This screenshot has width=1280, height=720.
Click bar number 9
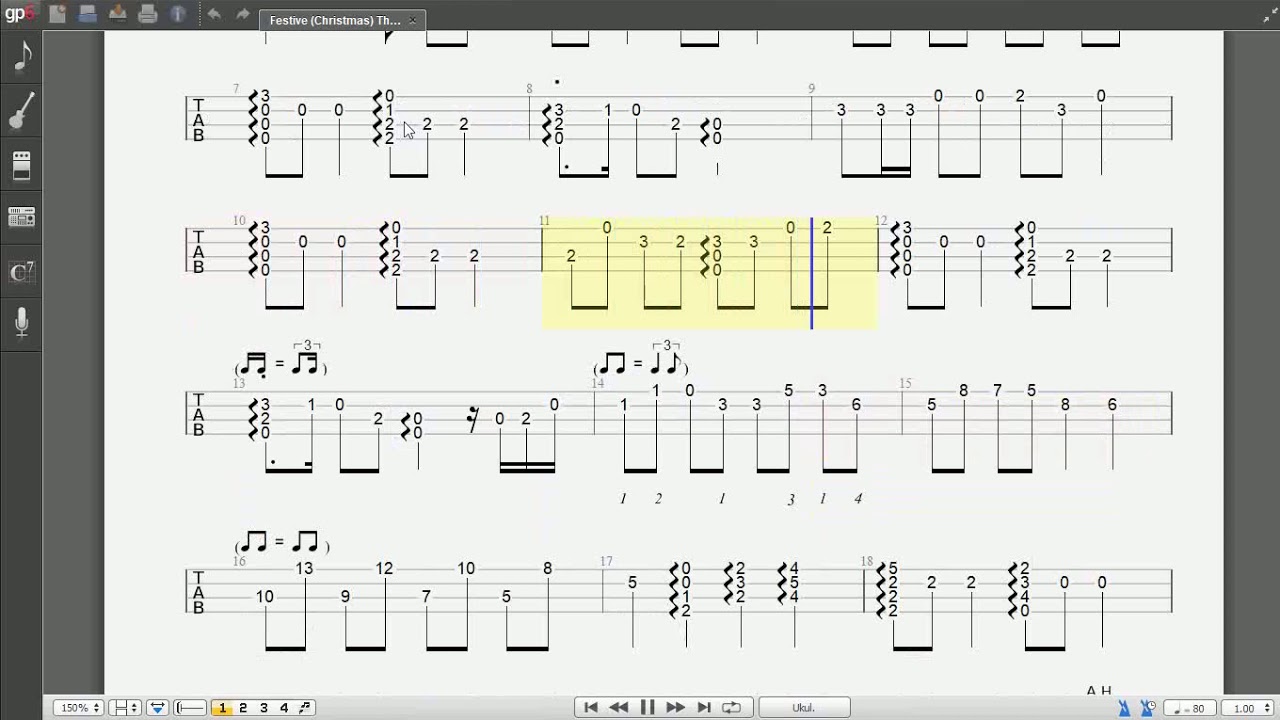point(813,89)
